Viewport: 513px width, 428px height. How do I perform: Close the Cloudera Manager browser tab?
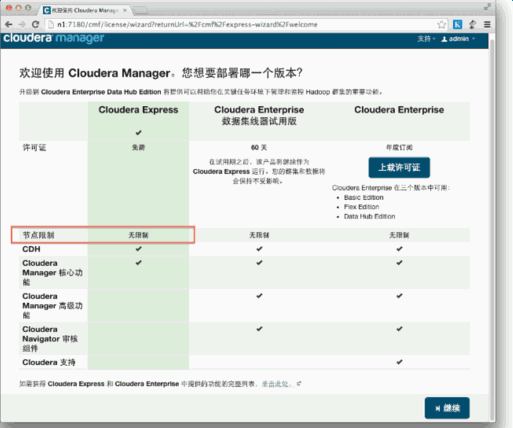[125, 10]
